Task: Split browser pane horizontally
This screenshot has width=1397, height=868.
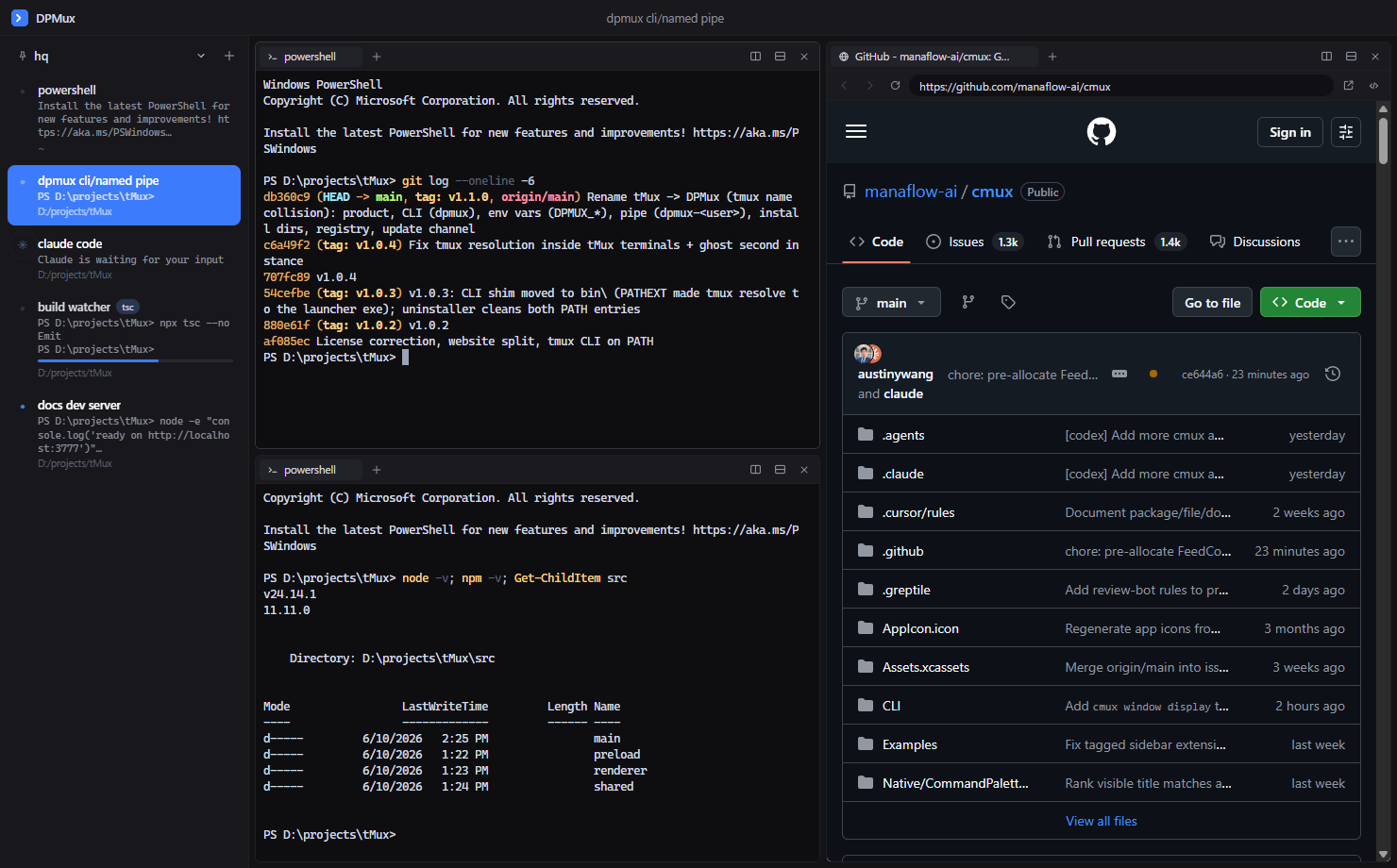Action: coord(1351,57)
